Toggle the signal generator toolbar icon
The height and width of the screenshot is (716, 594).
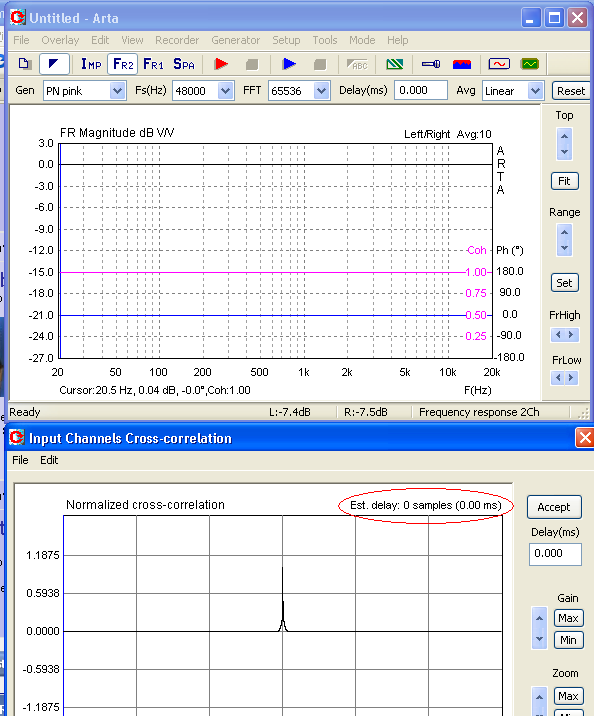tap(54, 64)
